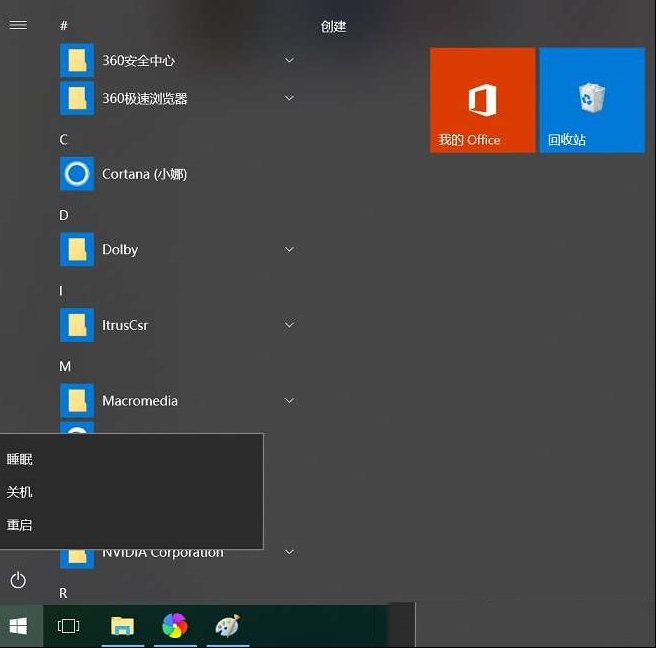
Task: Open the Paint palette taskbar app
Action: [228, 626]
